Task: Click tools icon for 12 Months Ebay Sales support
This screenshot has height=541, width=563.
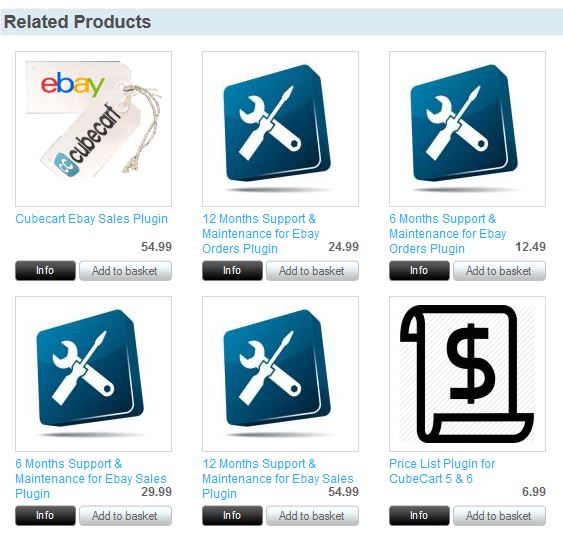Action: point(280,374)
